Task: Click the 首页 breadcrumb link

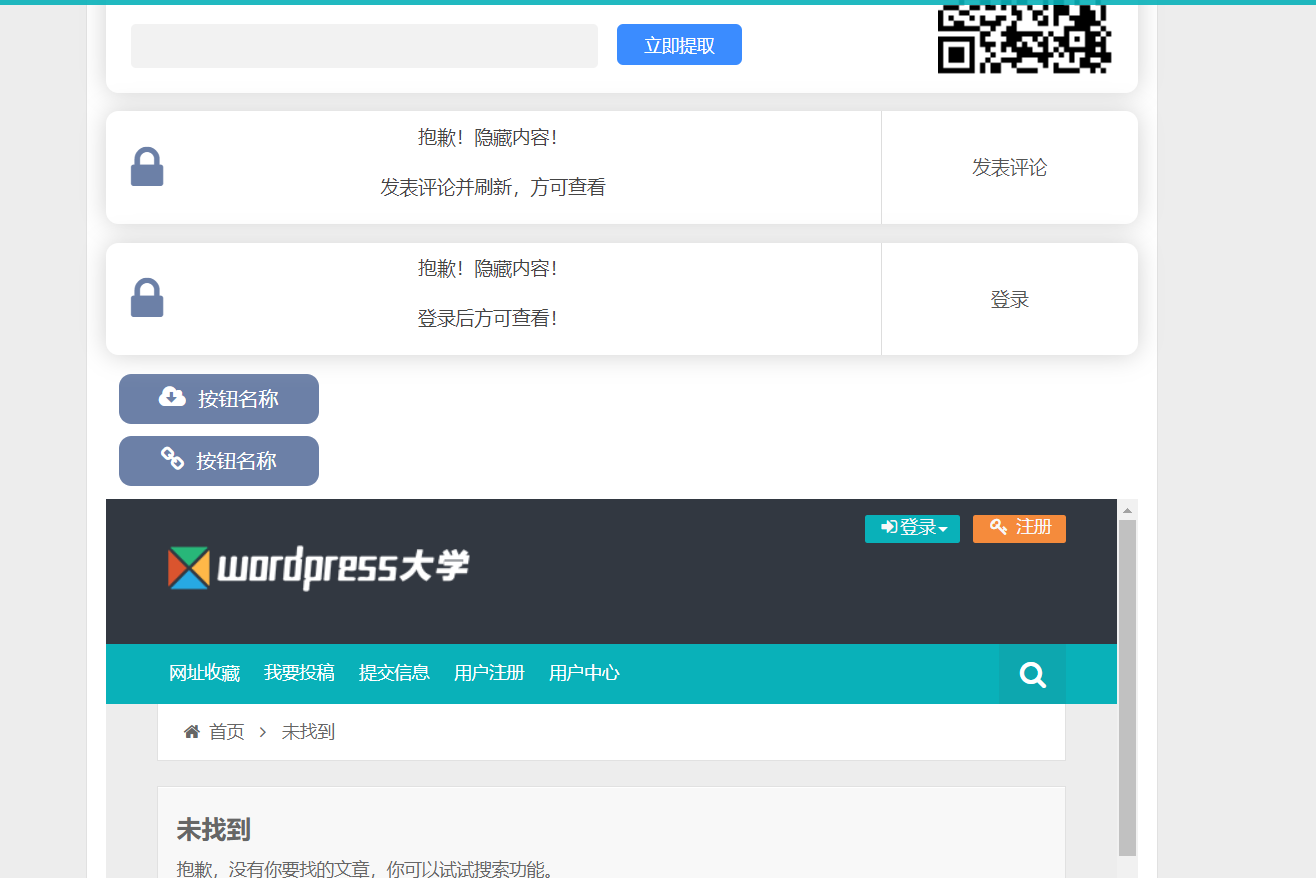Action: 228,731
